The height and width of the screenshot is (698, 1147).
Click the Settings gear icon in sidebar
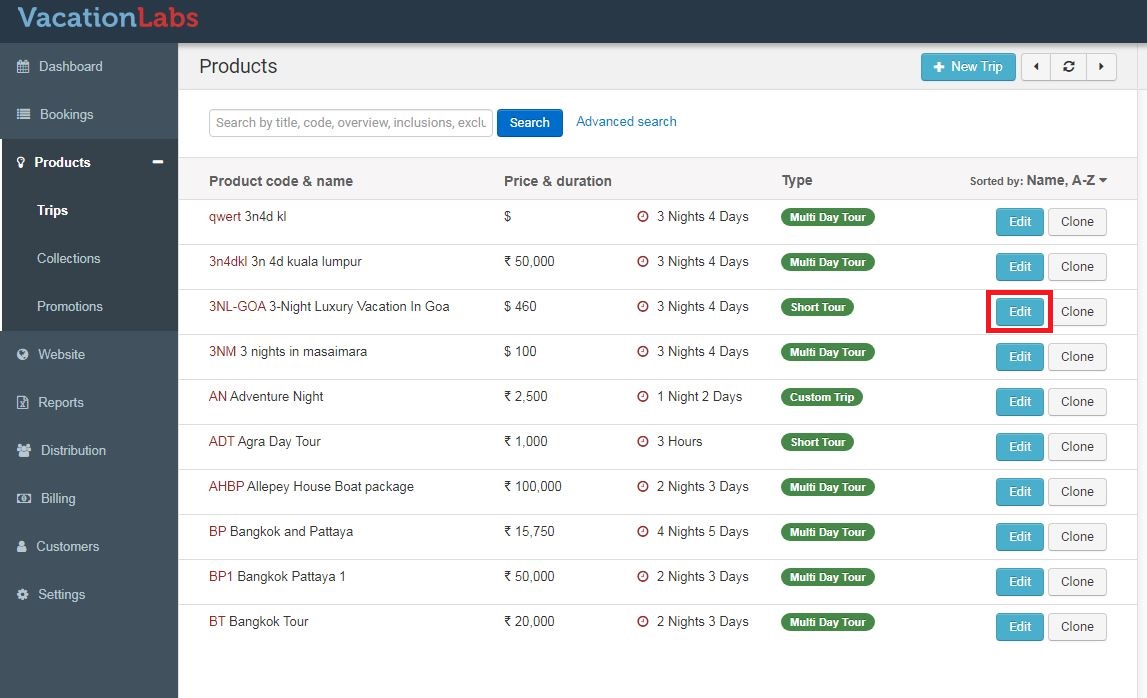23,595
